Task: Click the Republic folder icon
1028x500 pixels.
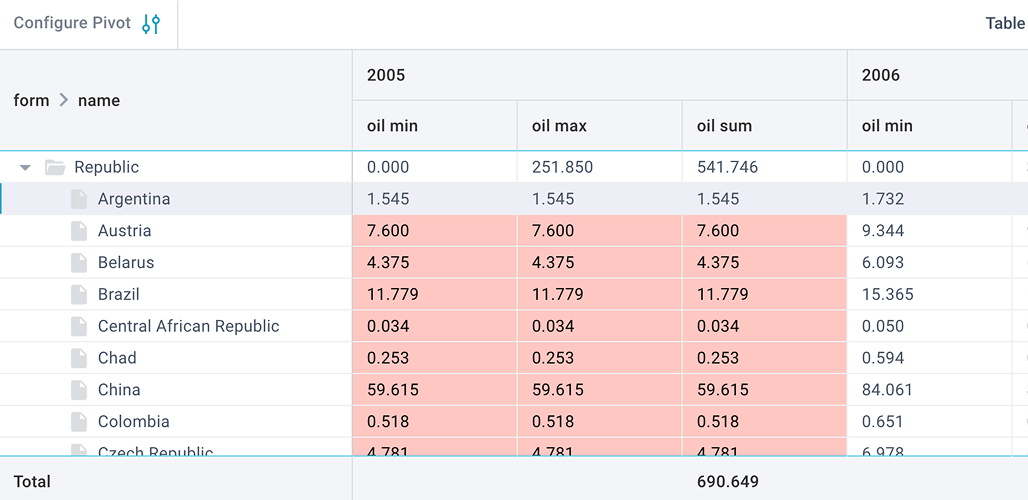Action: coord(55,167)
